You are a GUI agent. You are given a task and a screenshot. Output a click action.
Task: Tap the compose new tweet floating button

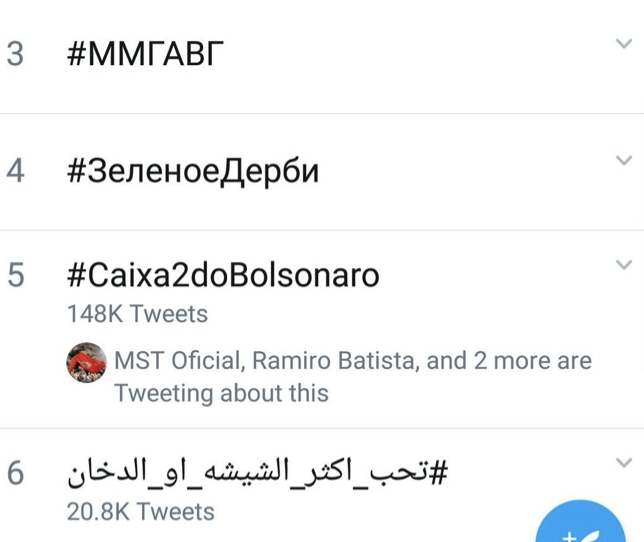tap(580, 522)
